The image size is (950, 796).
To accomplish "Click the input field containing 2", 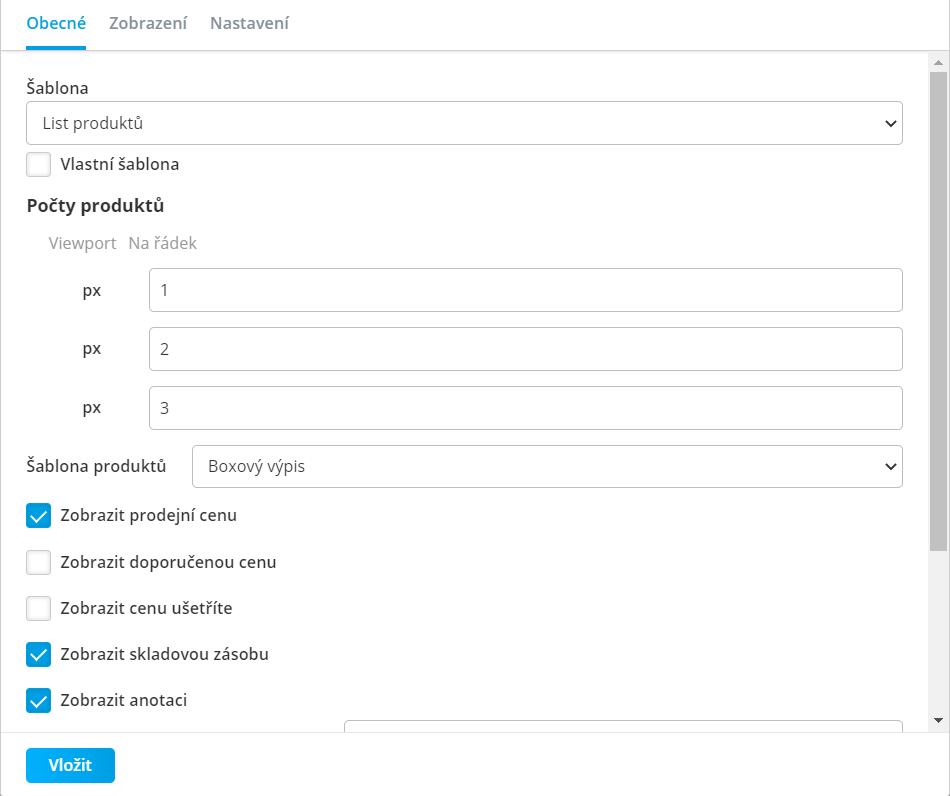I will pyautogui.click(x=526, y=349).
